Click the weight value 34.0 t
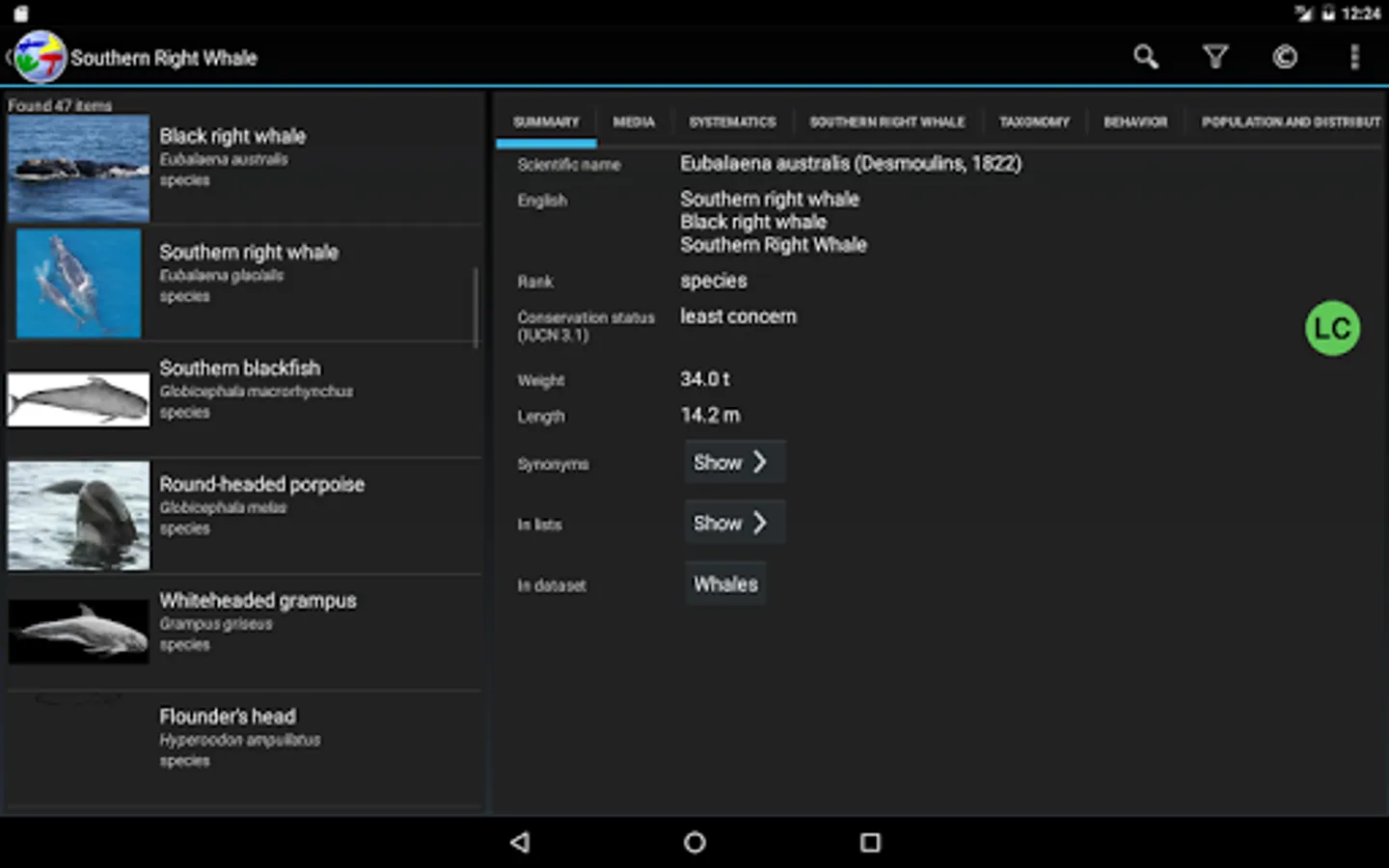 (x=704, y=379)
